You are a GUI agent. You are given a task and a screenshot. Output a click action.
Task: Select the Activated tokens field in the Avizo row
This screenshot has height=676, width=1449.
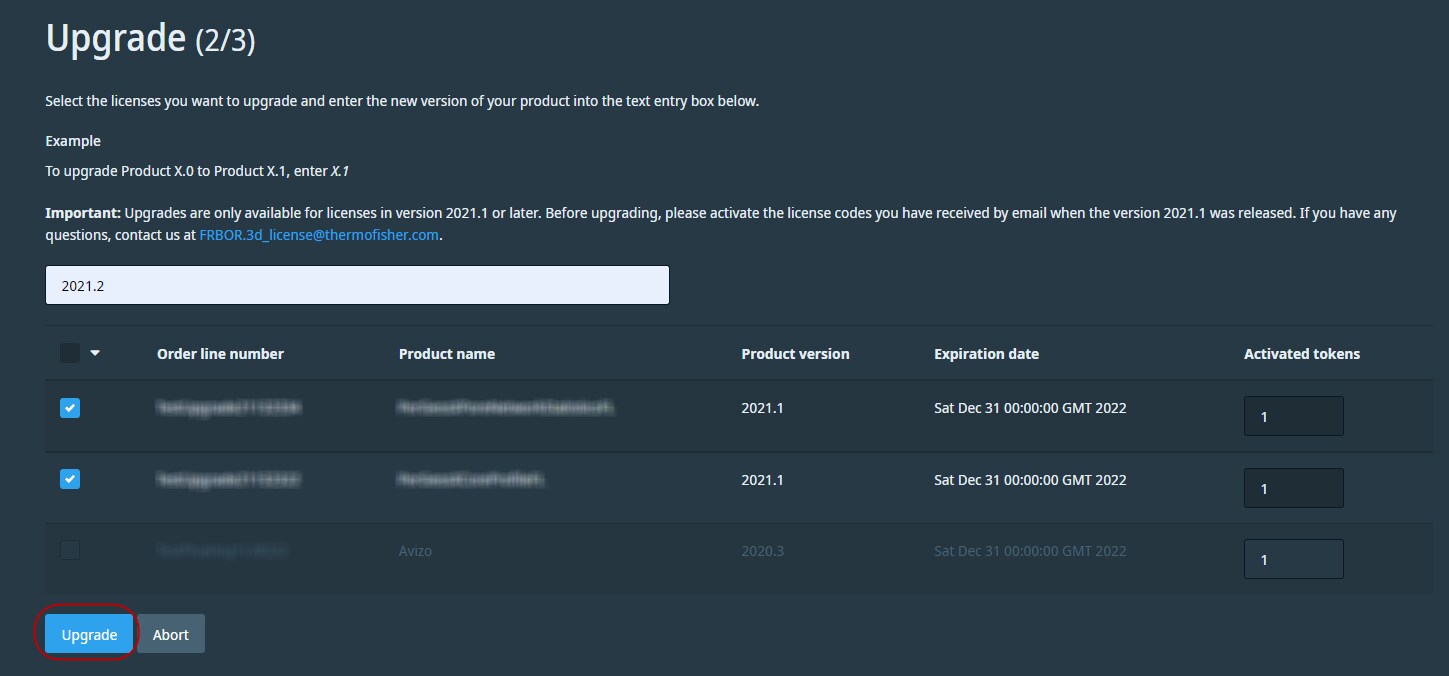click(x=1293, y=559)
